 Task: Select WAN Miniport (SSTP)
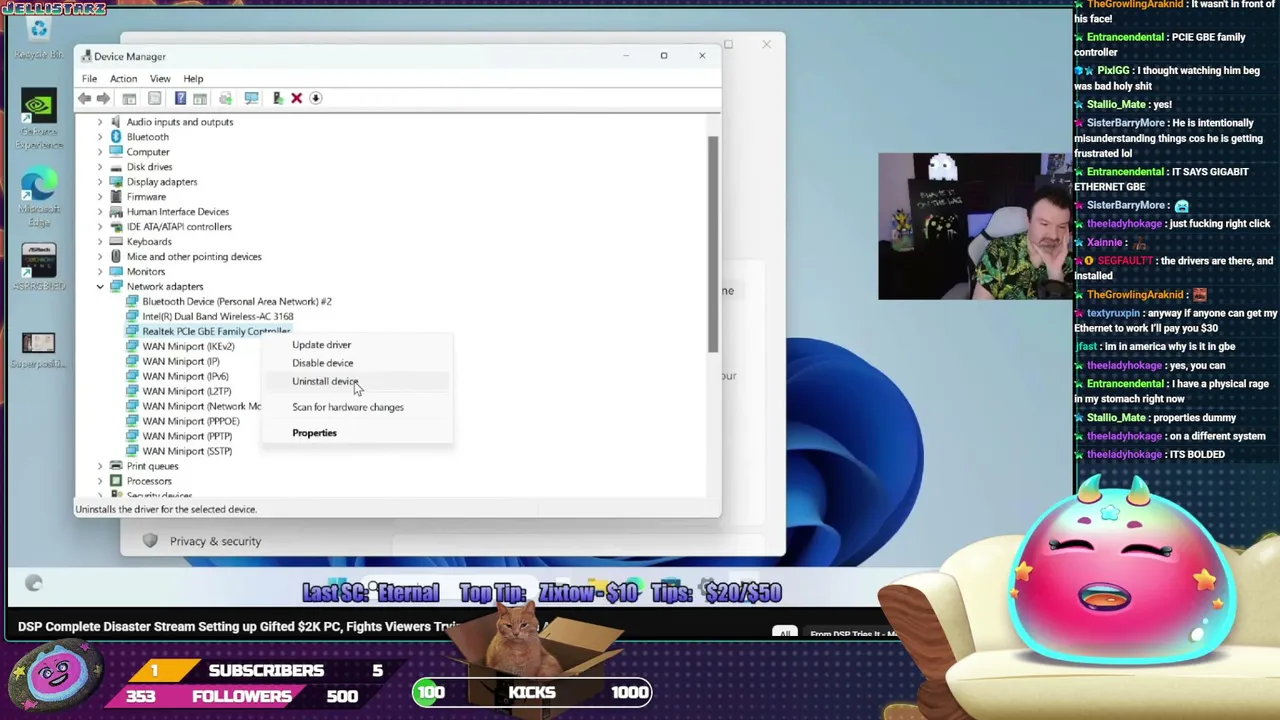(x=187, y=451)
